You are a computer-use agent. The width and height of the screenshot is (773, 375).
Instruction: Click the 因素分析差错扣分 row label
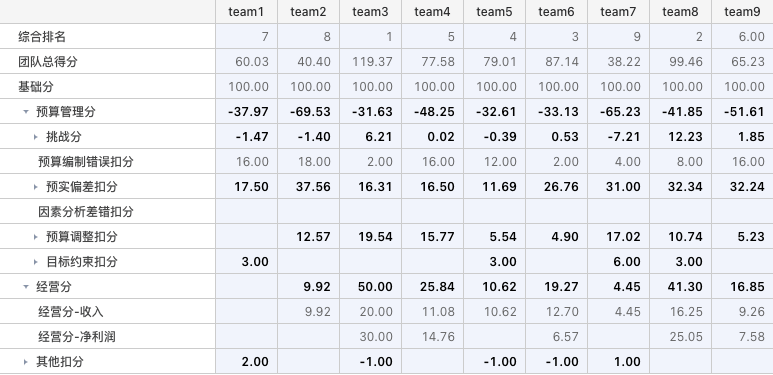(x=86, y=212)
